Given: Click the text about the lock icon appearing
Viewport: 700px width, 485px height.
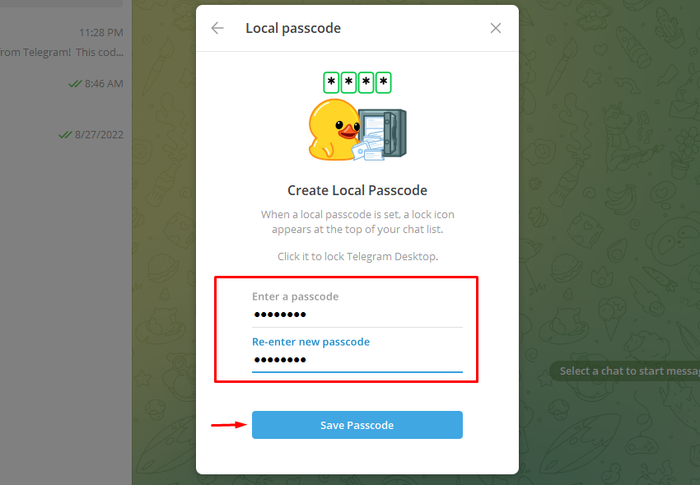Looking at the screenshot, I should (357, 222).
